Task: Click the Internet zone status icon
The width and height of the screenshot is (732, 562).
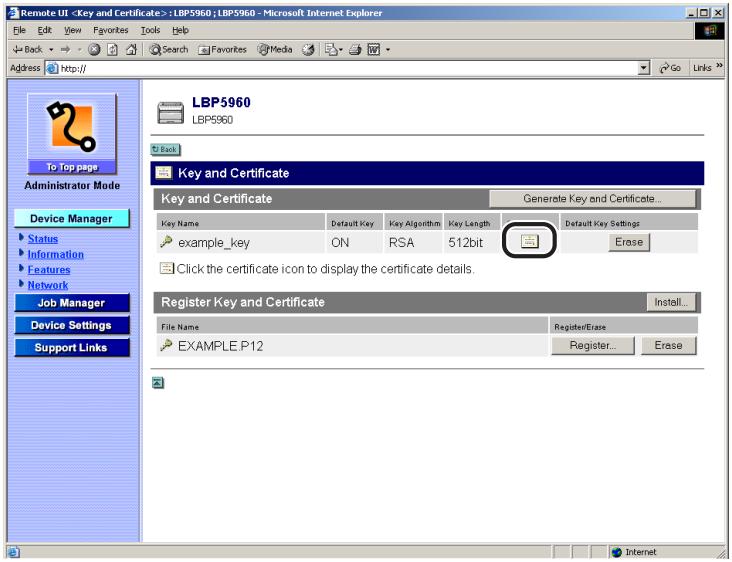Action: pyautogui.click(x=617, y=552)
